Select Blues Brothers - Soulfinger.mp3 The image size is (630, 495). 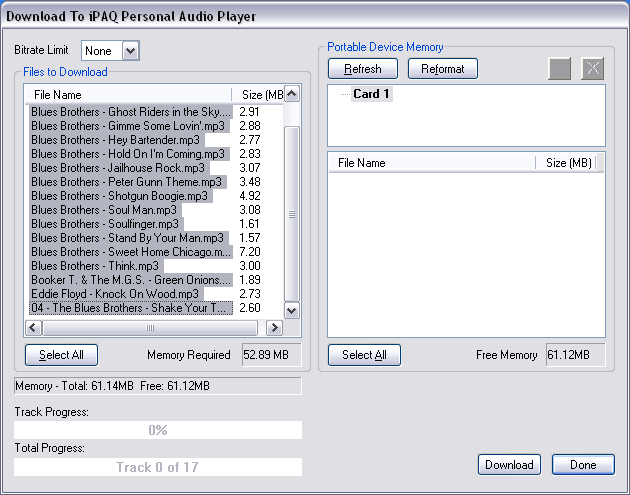pos(106,224)
